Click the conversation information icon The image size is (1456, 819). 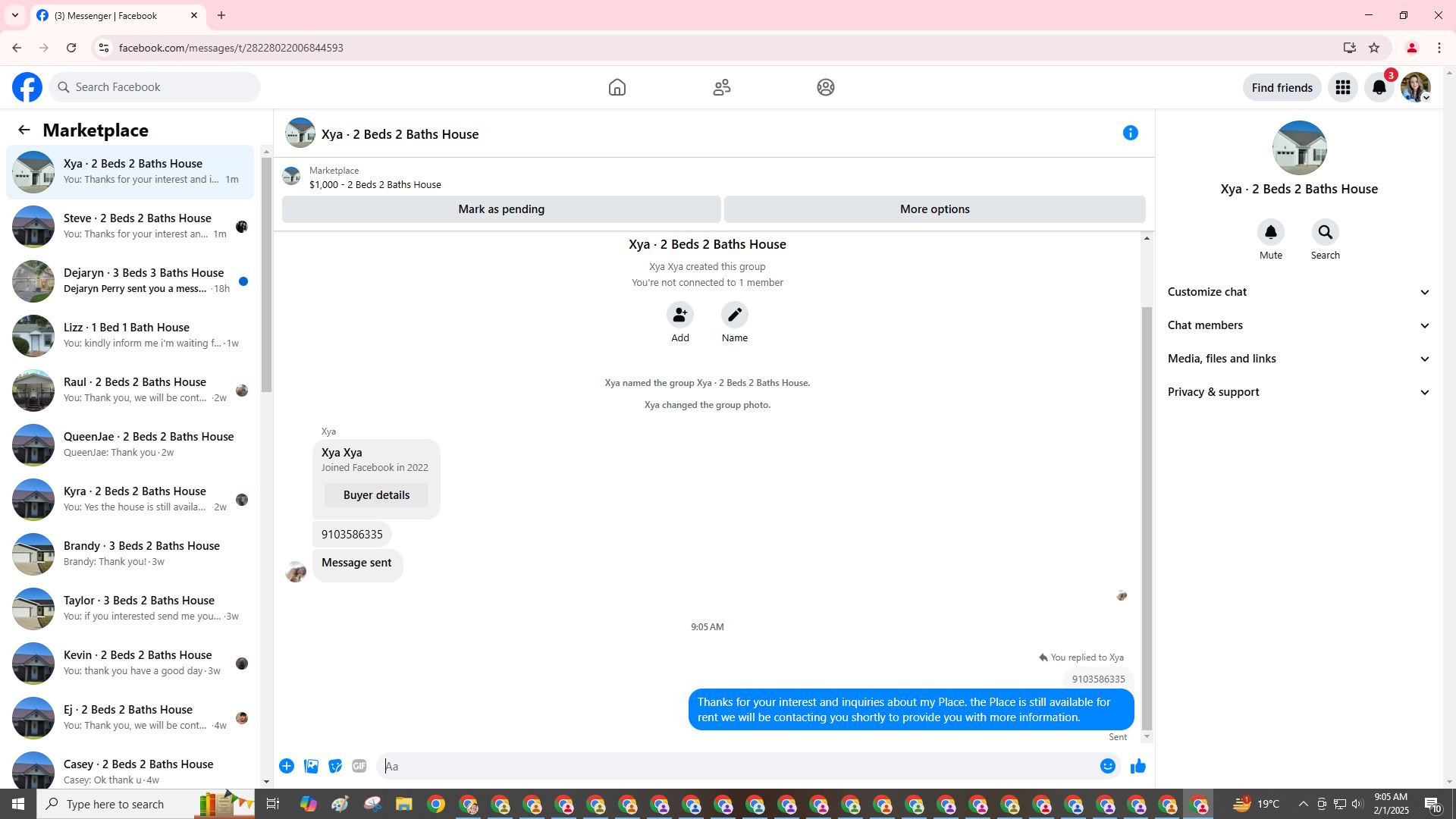coord(1130,133)
